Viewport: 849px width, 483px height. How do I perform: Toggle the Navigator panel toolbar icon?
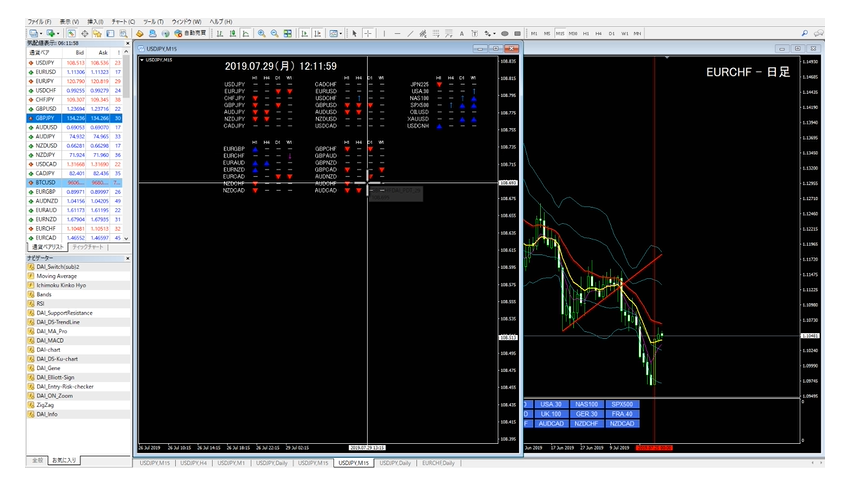(97, 34)
